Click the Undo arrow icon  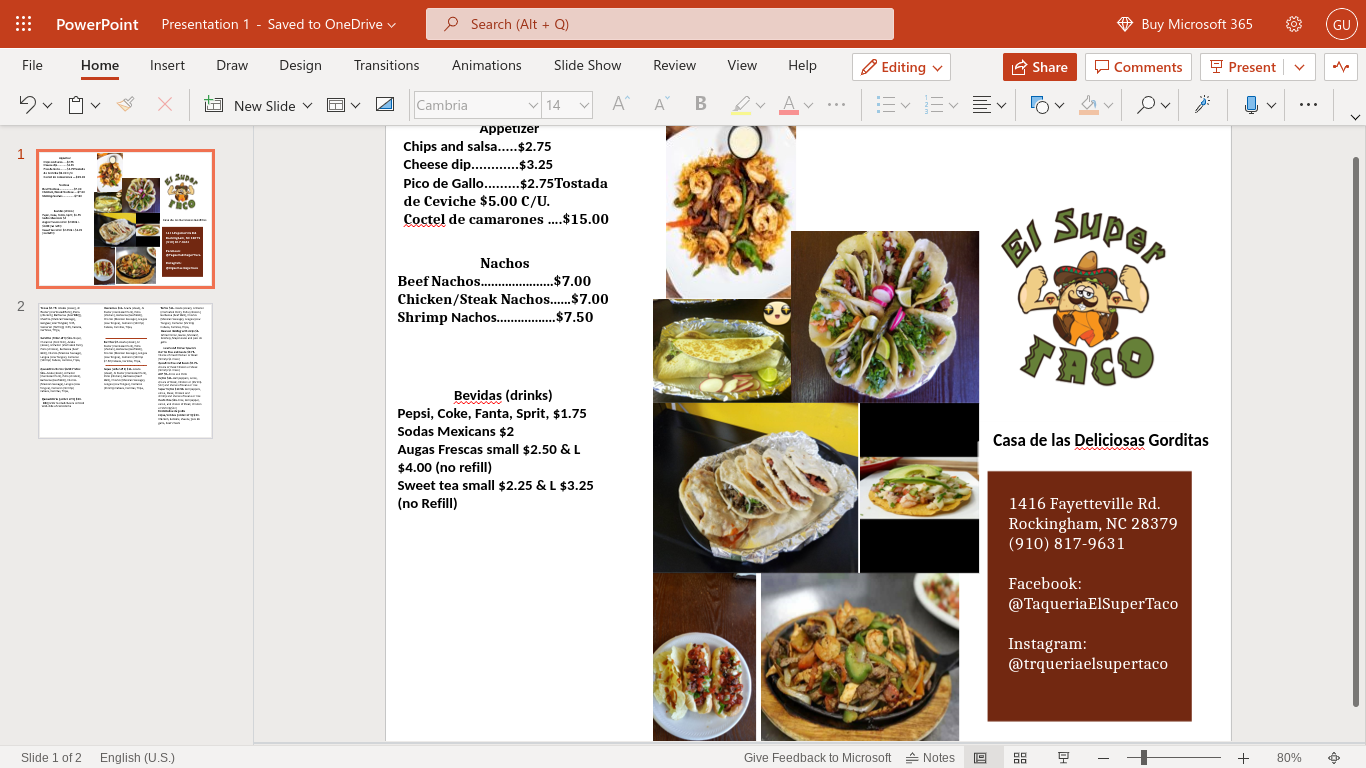pyautogui.click(x=27, y=105)
